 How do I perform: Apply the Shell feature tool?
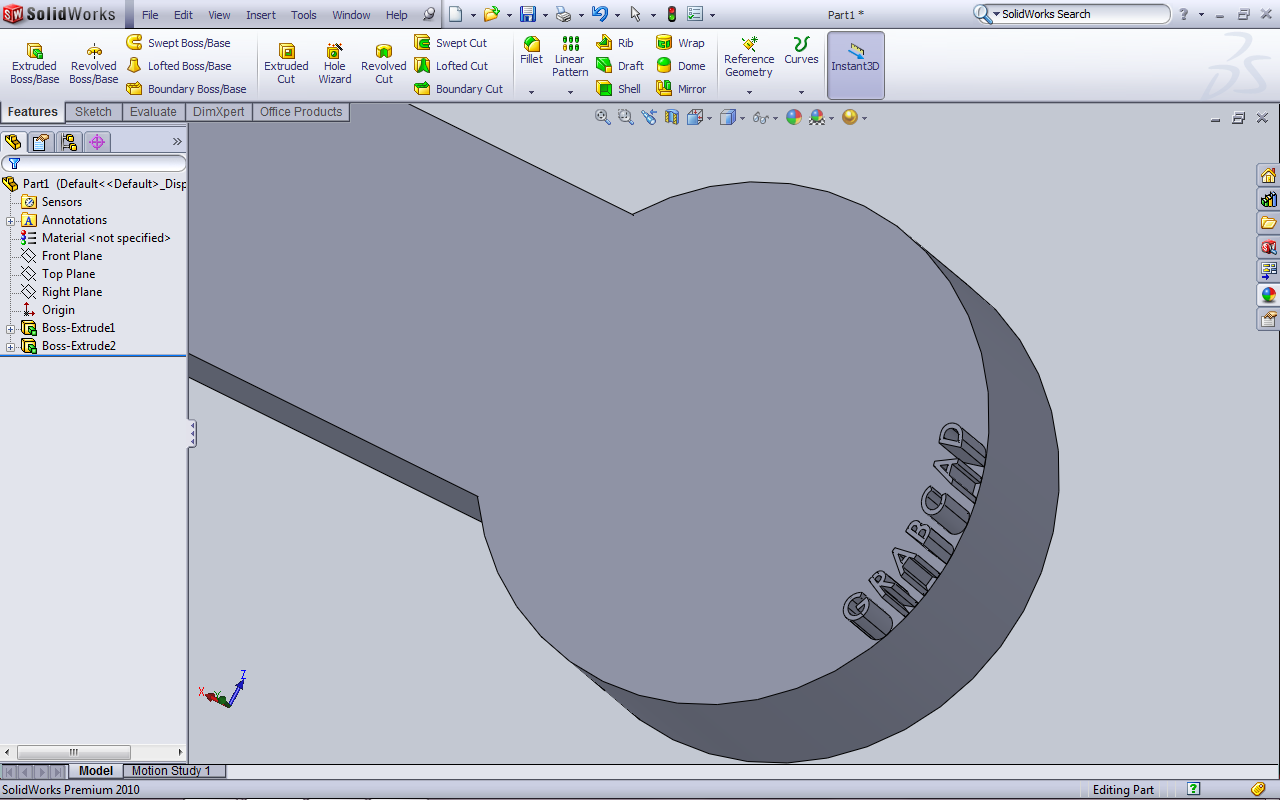[618, 89]
